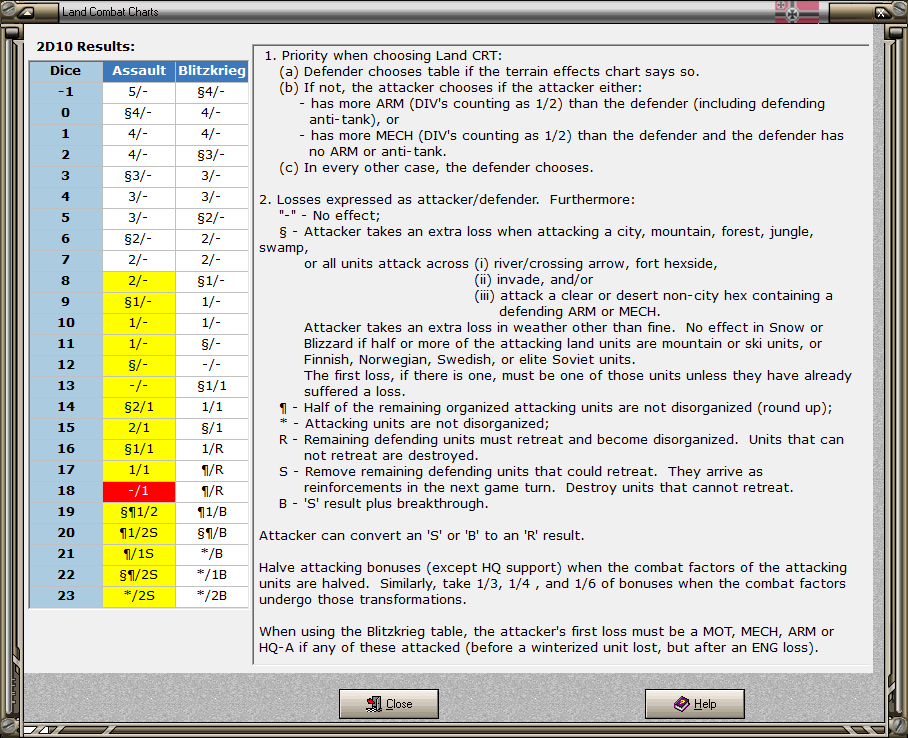Image resolution: width=908 pixels, height=738 pixels.
Task: Click 'Attacker can convert an S or B' sentence
Action: (x=422, y=536)
